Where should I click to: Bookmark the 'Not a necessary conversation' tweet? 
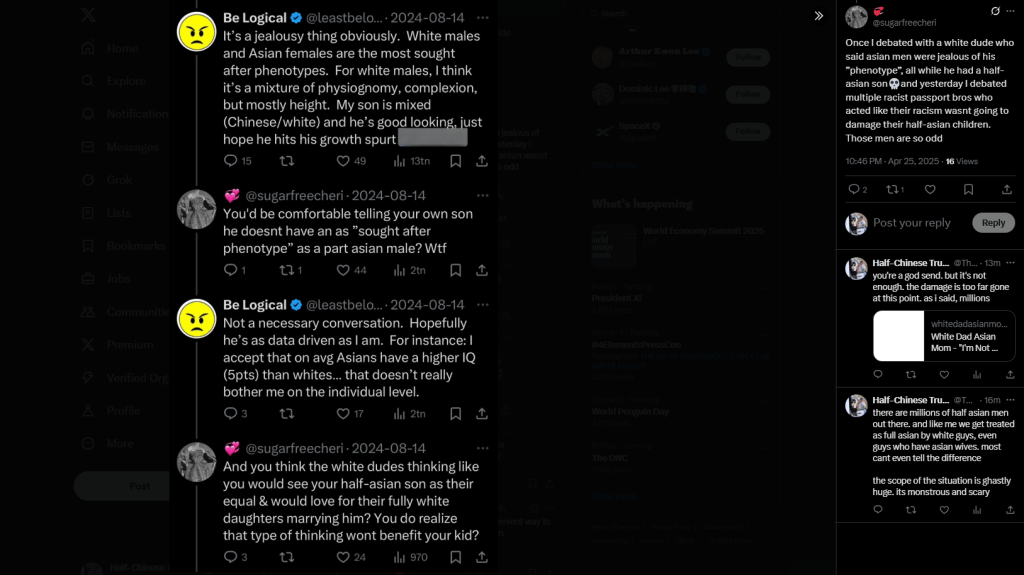pyautogui.click(x=456, y=414)
